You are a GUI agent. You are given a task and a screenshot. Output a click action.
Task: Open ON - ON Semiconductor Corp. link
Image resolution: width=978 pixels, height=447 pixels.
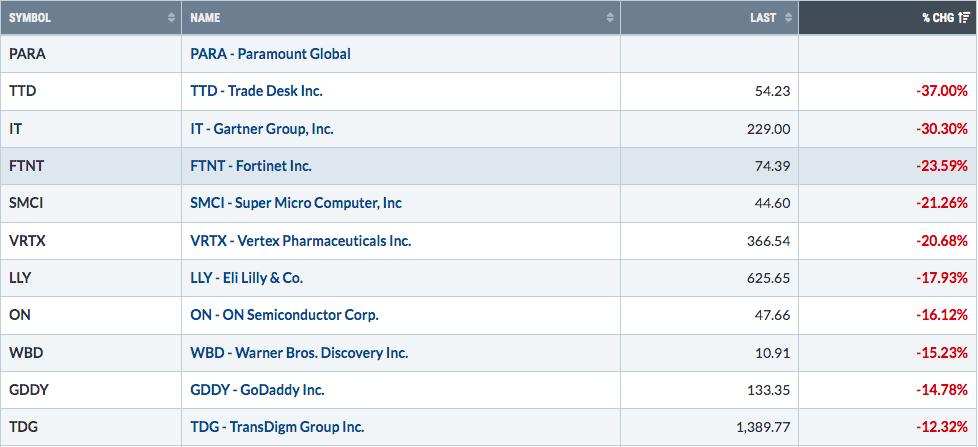point(284,315)
